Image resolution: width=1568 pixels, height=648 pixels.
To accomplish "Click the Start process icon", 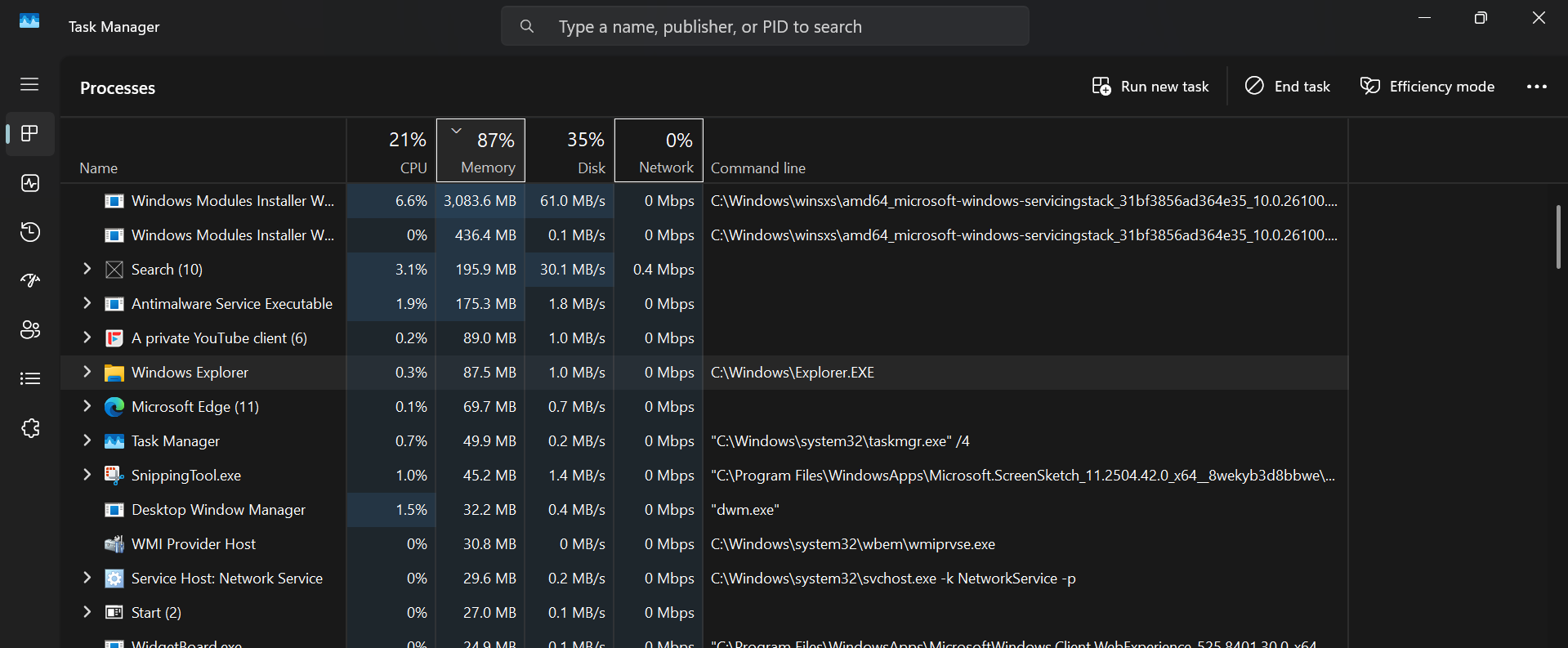I will pyautogui.click(x=114, y=612).
